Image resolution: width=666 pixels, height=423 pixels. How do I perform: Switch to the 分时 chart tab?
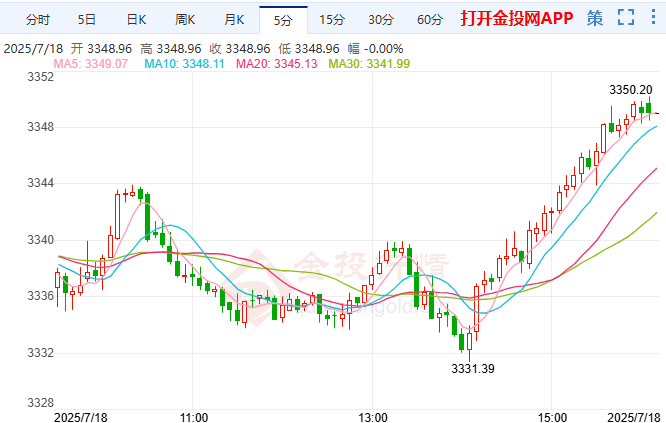pos(38,20)
